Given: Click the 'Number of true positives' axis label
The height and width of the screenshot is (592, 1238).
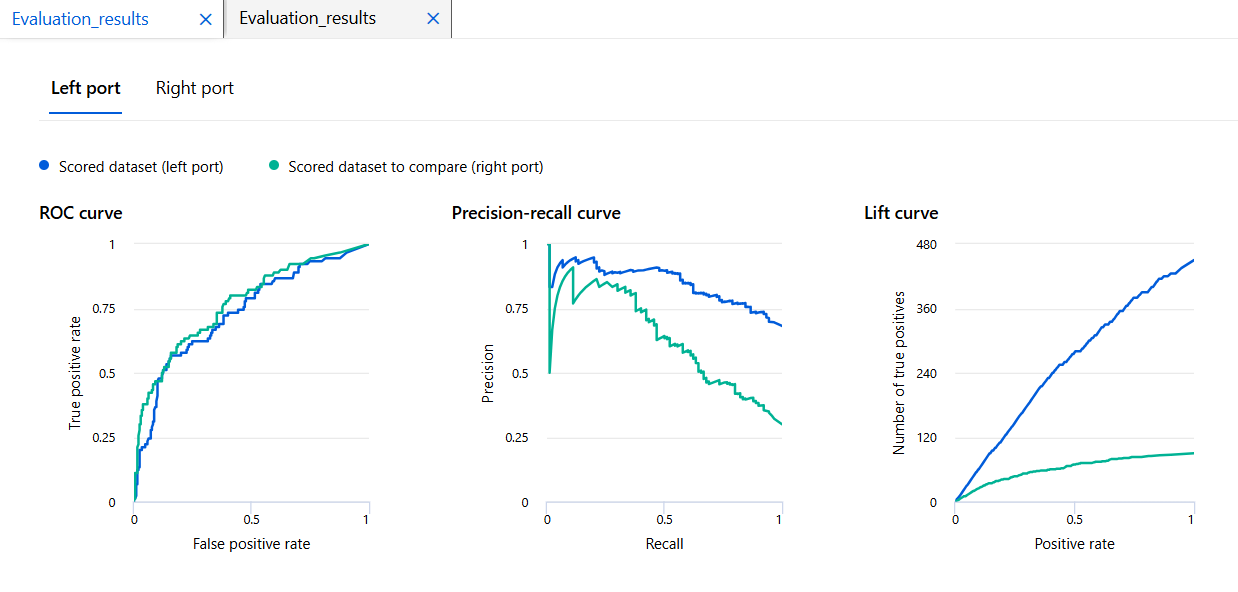Looking at the screenshot, I should [899, 373].
